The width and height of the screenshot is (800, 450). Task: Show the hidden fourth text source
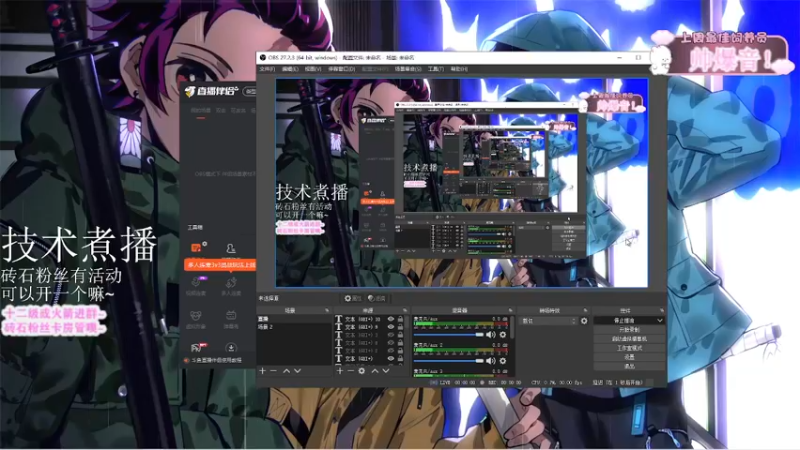pos(391,343)
